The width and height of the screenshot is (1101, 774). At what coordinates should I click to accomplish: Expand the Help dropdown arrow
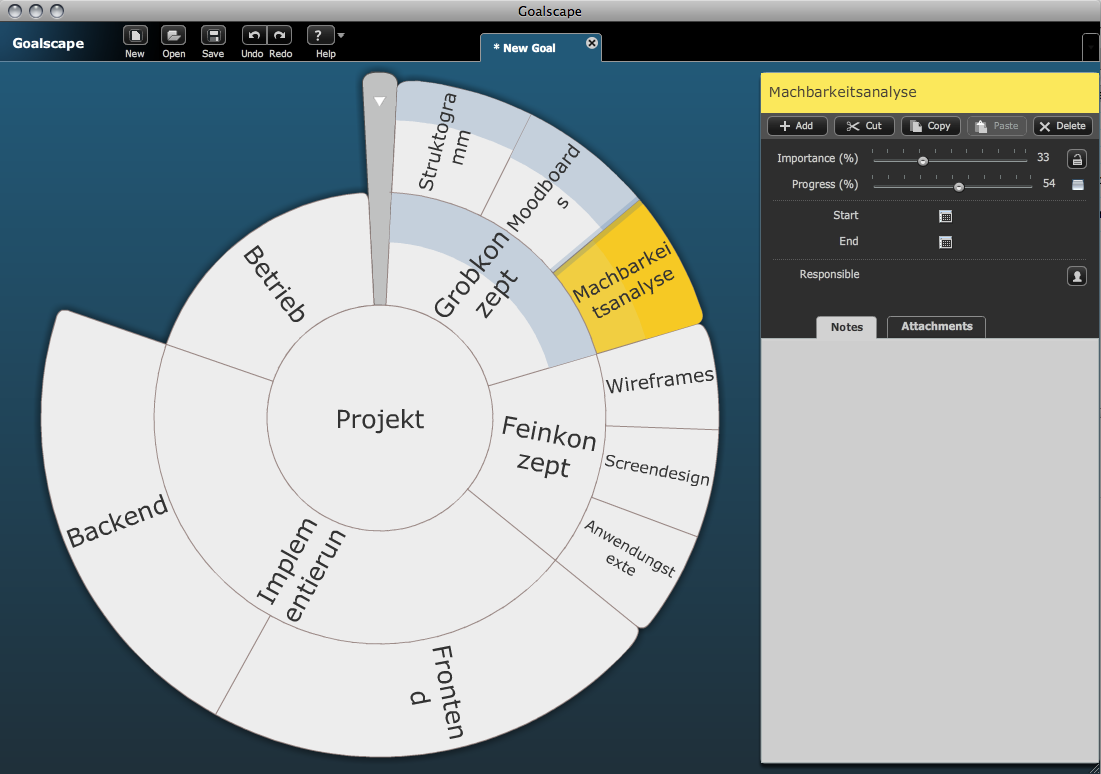(x=342, y=35)
